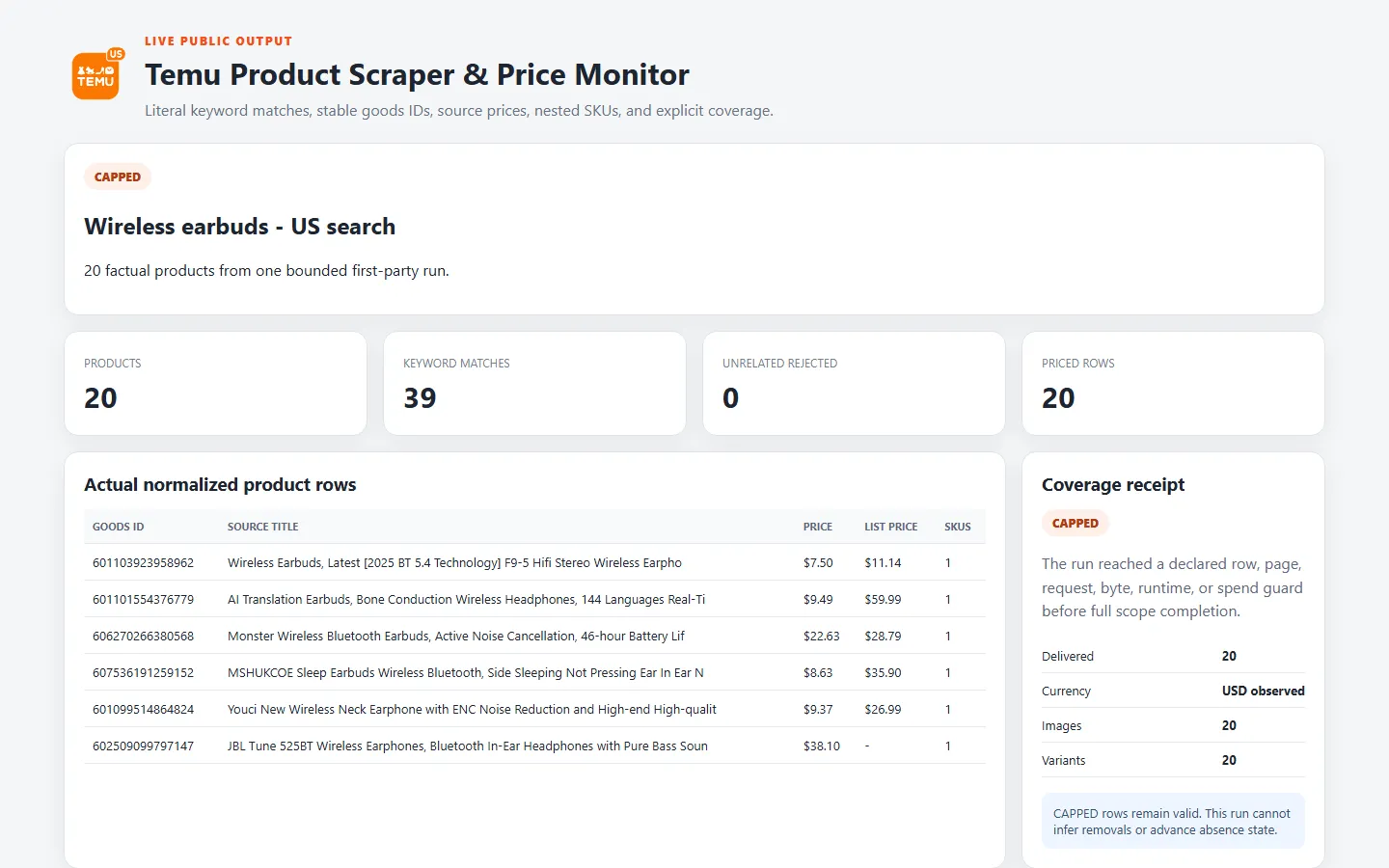Click the AI Translation Earbuds title
This screenshot has width=1389, height=868.
(466, 599)
